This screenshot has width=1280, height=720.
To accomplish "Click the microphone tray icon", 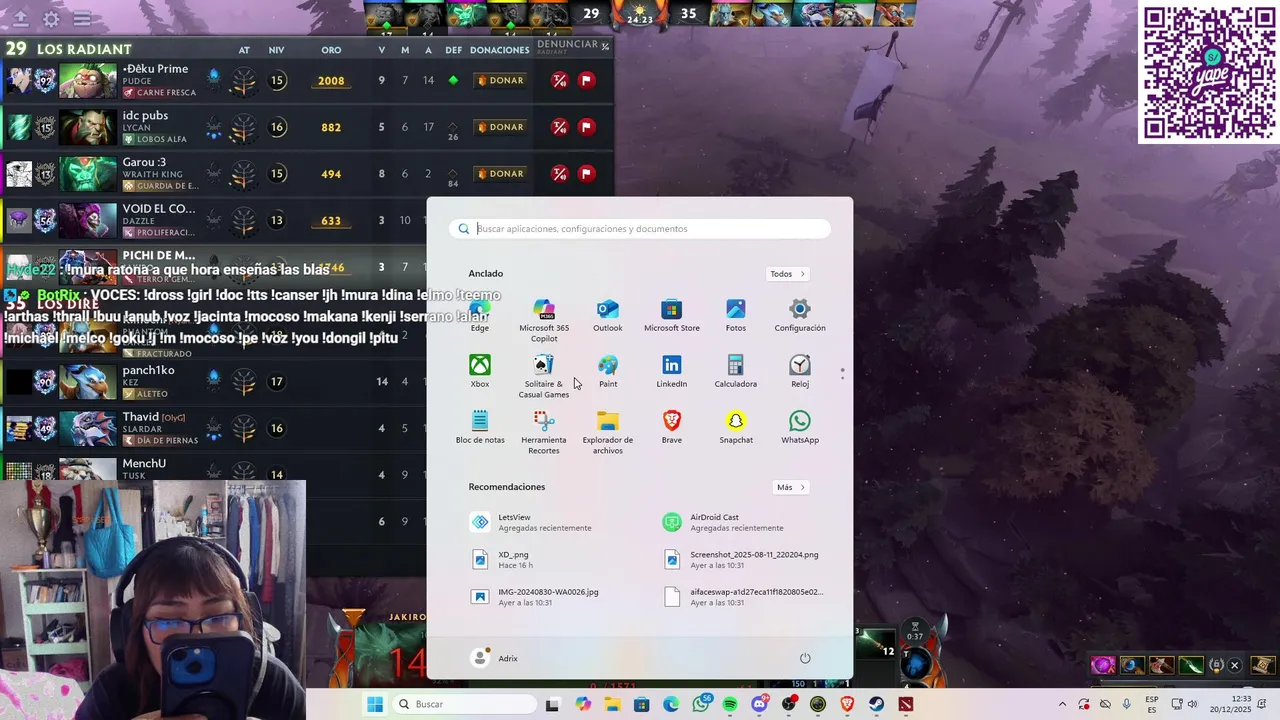I will coord(1127,704).
